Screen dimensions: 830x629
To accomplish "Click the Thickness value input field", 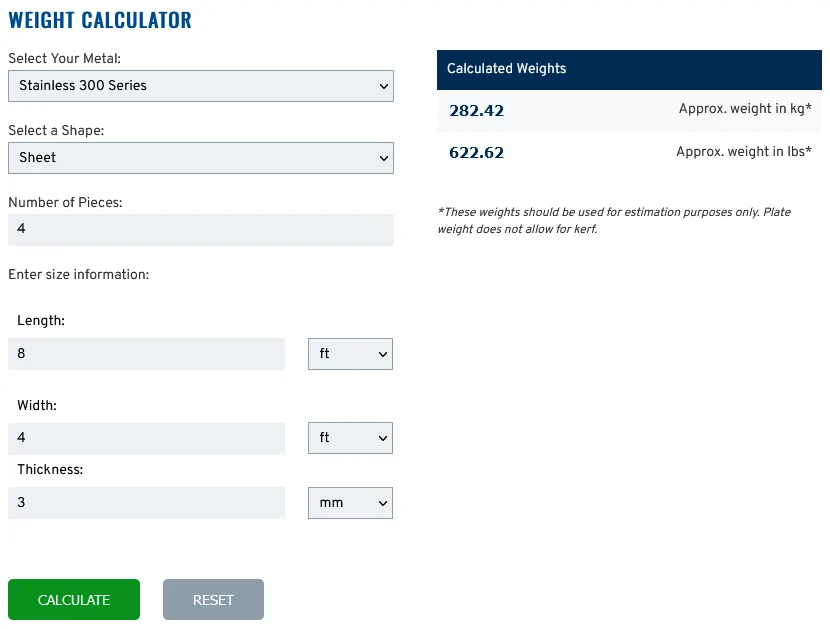I will (146, 503).
